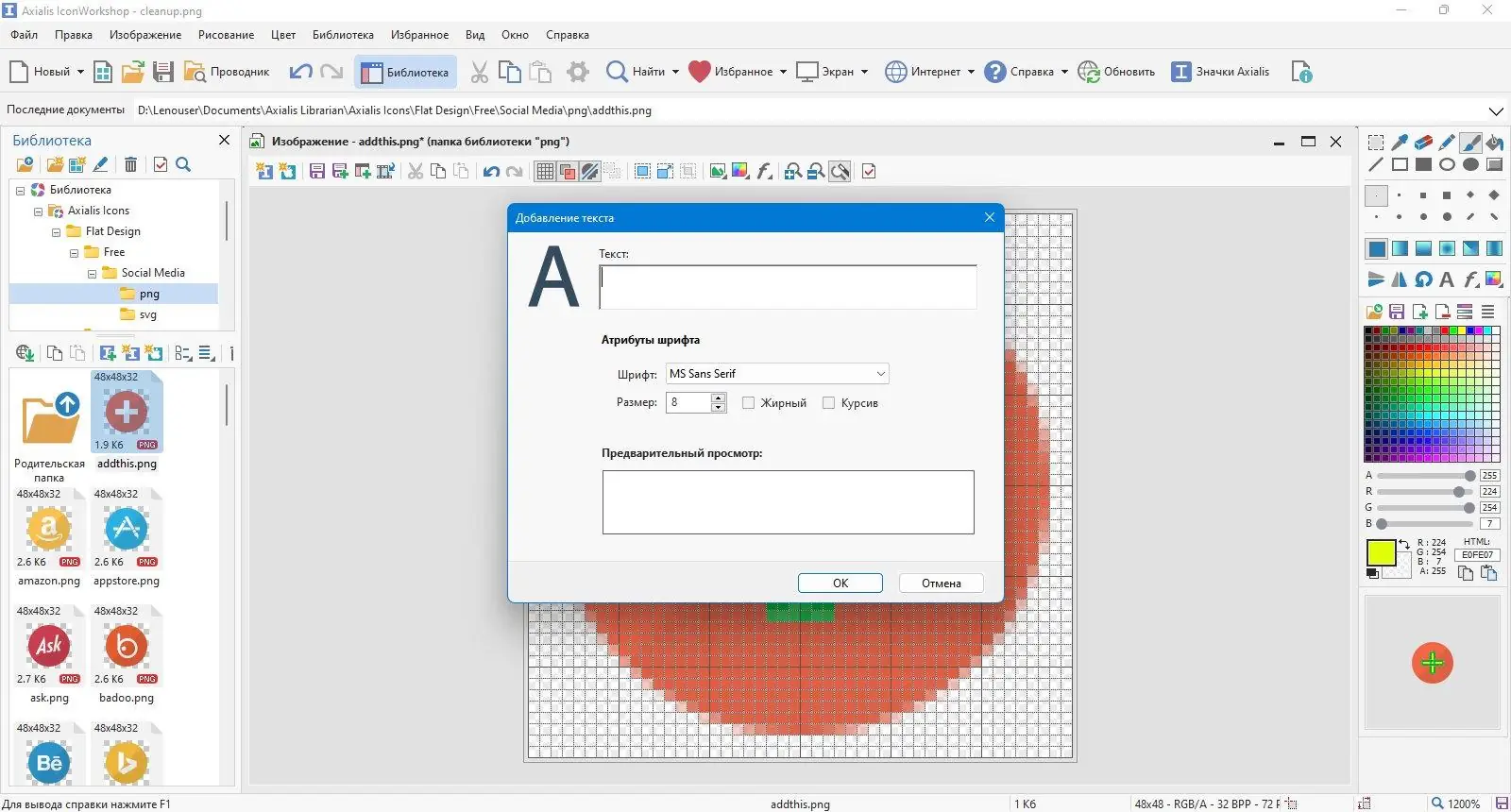1511x812 pixels.
Task: Enable the Курсив italic checkbox
Action: click(x=829, y=403)
